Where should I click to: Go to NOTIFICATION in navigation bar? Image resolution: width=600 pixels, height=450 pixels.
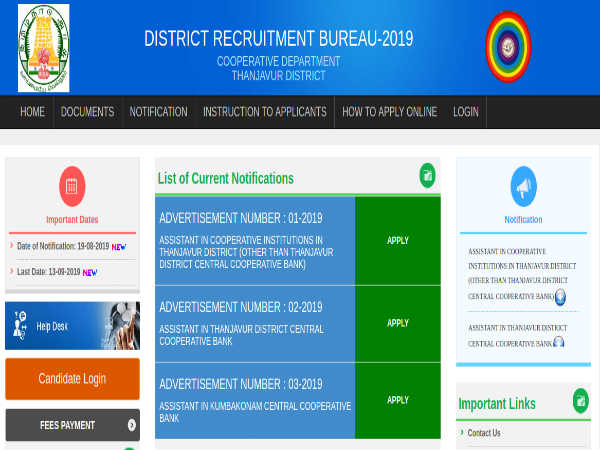[158, 112]
